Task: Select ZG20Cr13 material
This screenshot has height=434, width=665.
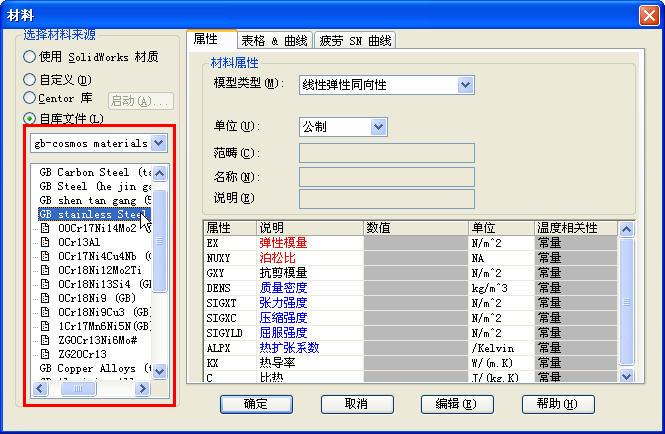Action: coord(82,354)
